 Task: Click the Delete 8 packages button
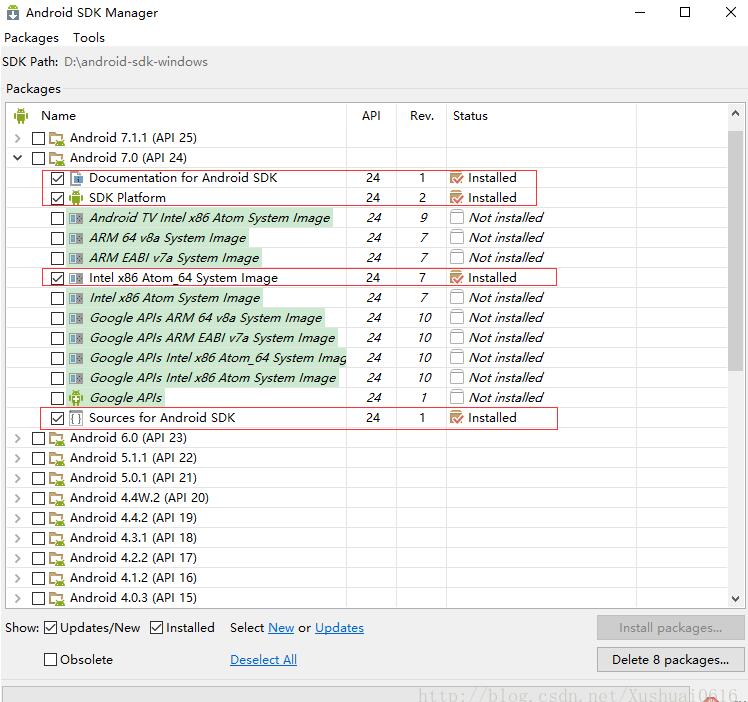pyautogui.click(x=670, y=660)
